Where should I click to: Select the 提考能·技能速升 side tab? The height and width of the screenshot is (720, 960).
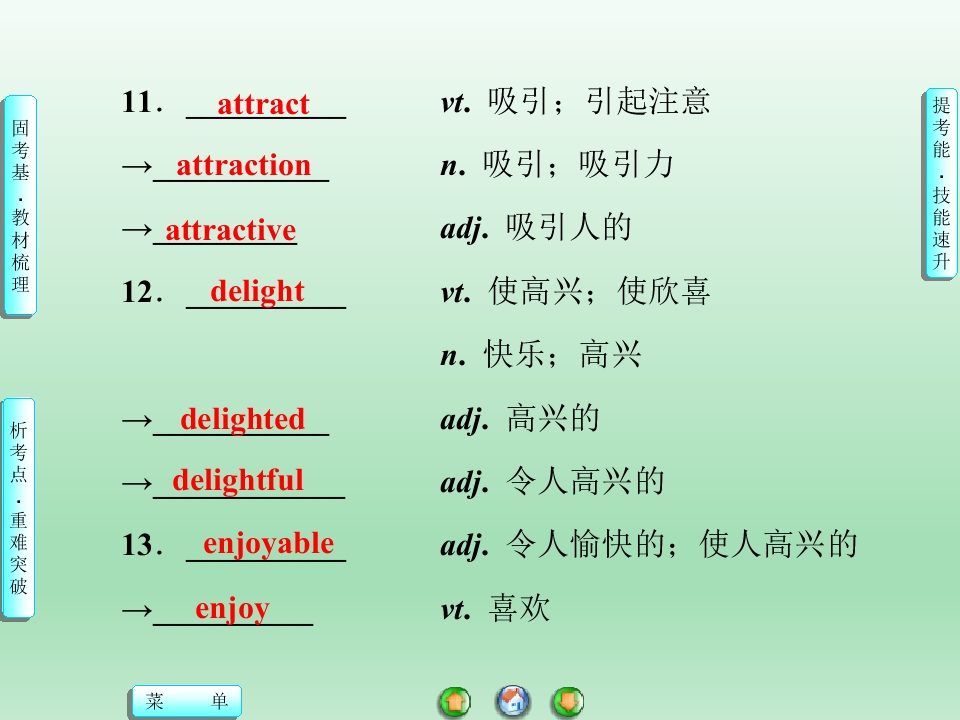(940, 184)
